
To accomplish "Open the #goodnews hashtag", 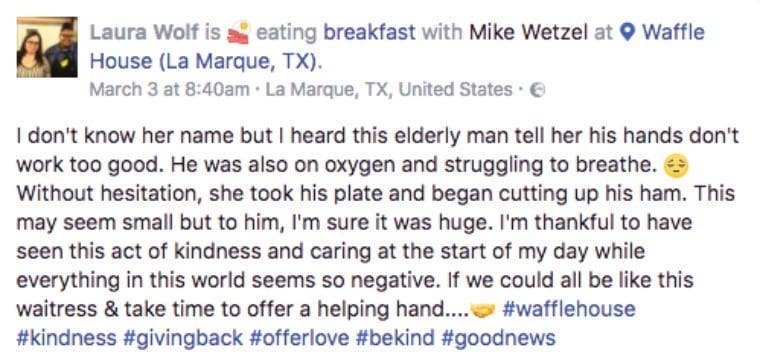I will tap(498, 338).
